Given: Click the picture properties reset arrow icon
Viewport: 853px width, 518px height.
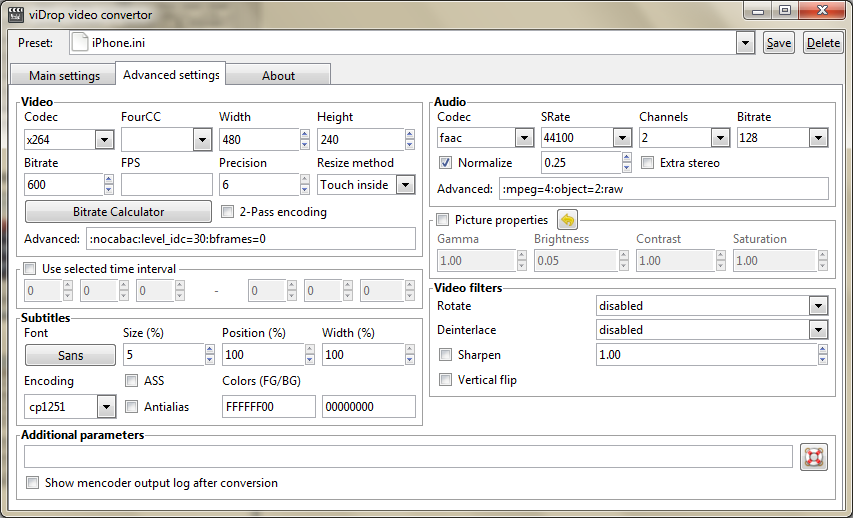Looking at the screenshot, I should click(567, 219).
